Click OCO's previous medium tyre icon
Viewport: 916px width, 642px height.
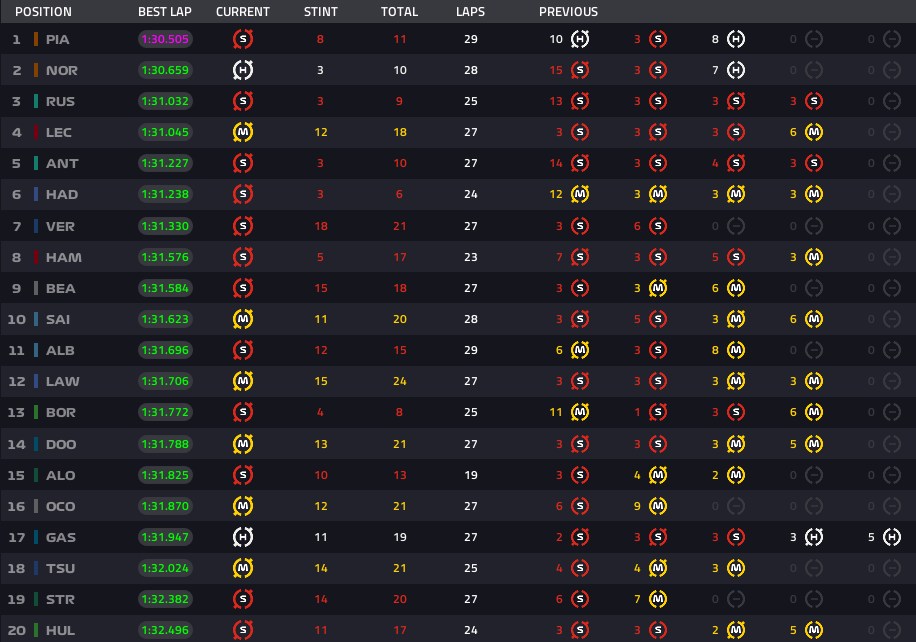tap(658, 506)
